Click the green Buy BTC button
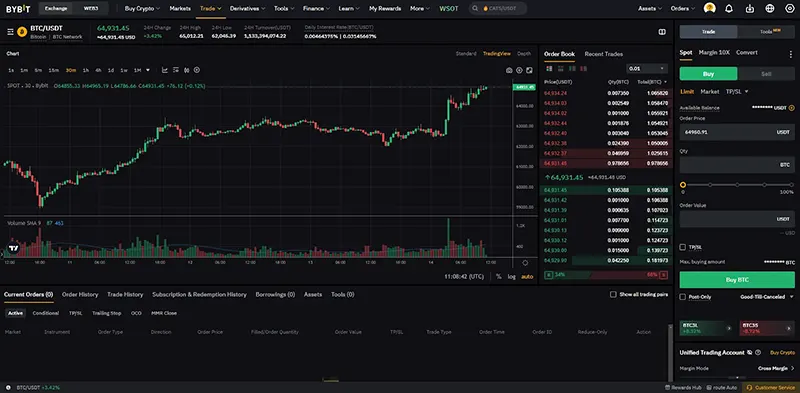 [x=737, y=280]
